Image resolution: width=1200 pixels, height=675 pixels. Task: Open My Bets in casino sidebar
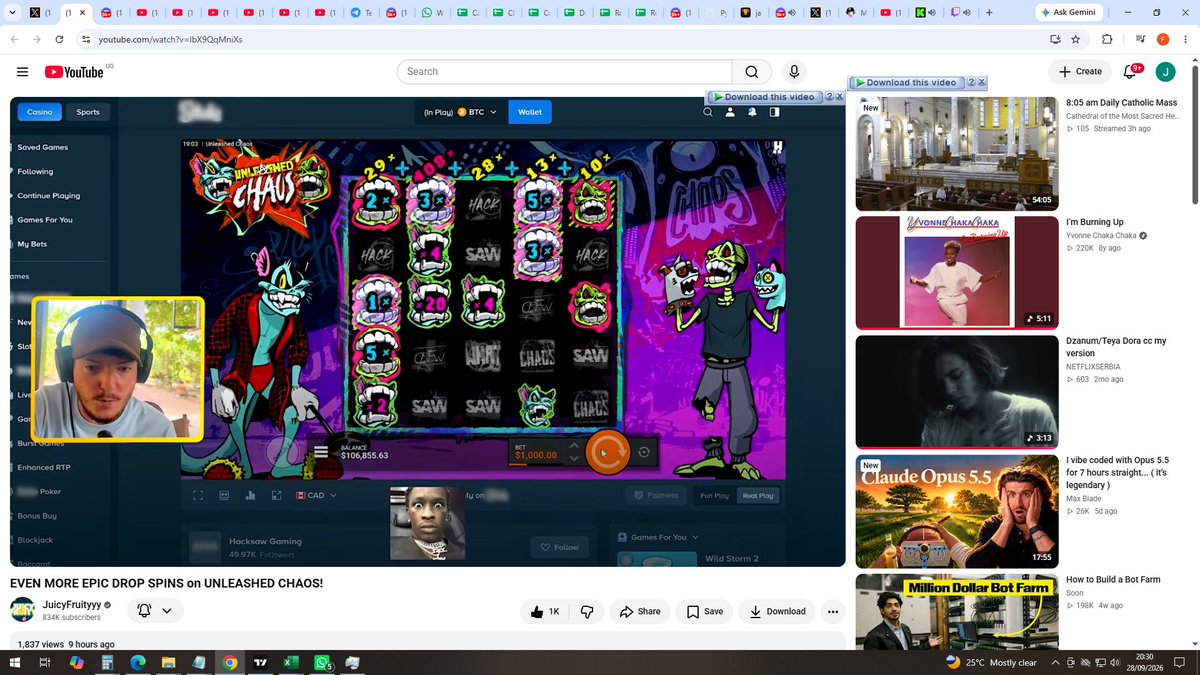pos(32,244)
